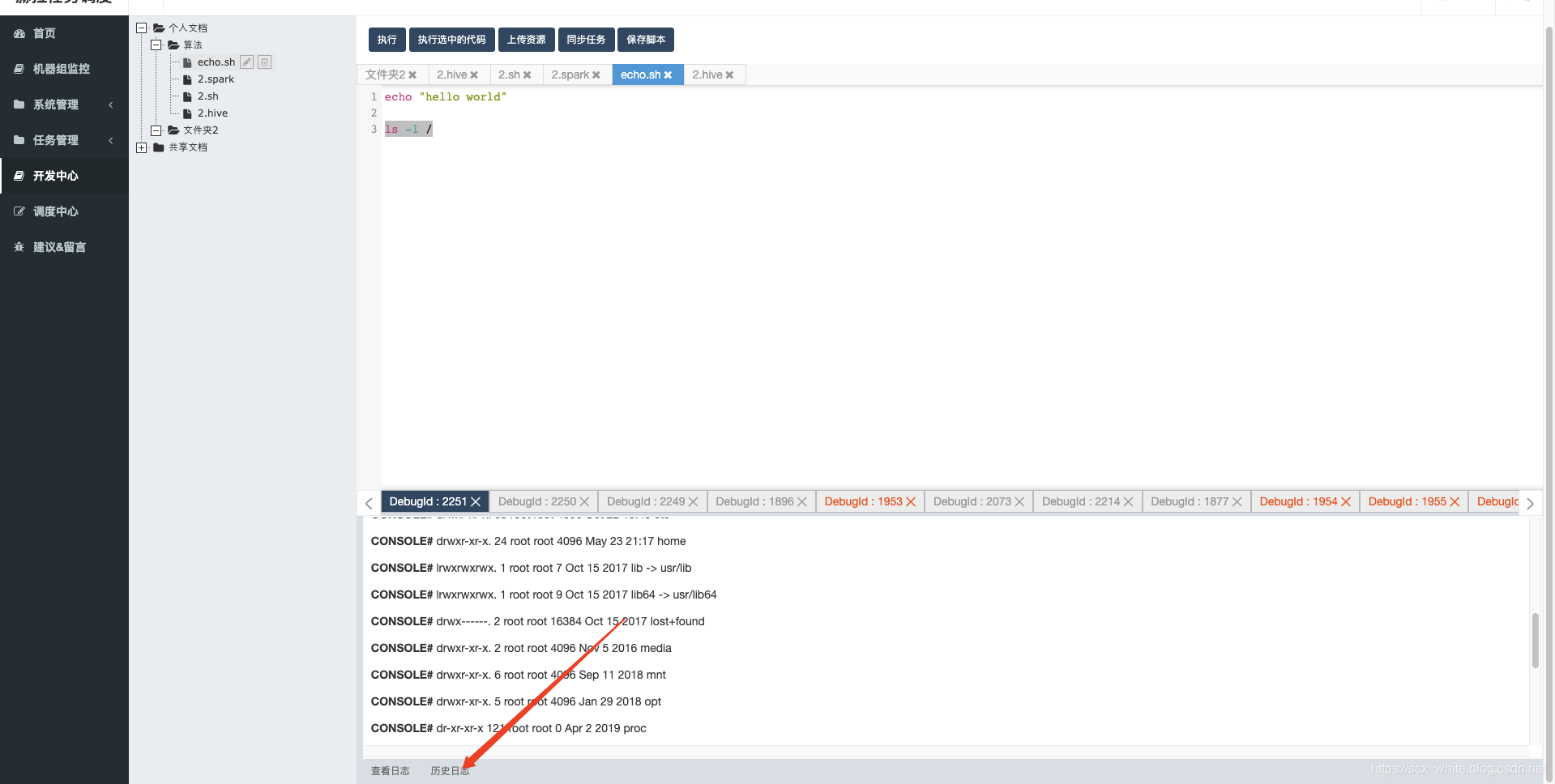The height and width of the screenshot is (784, 1555).
Task: Close the DebugId : 2214 log tab
Action: (x=1128, y=501)
